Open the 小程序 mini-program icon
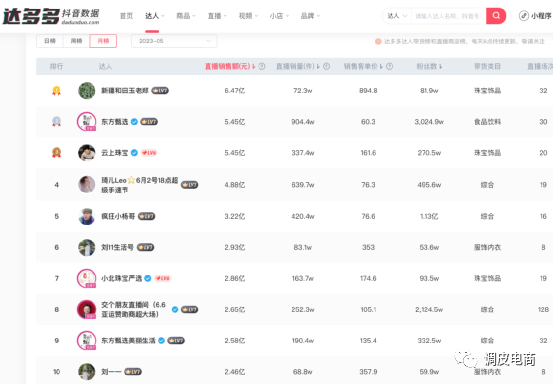 (523, 16)
